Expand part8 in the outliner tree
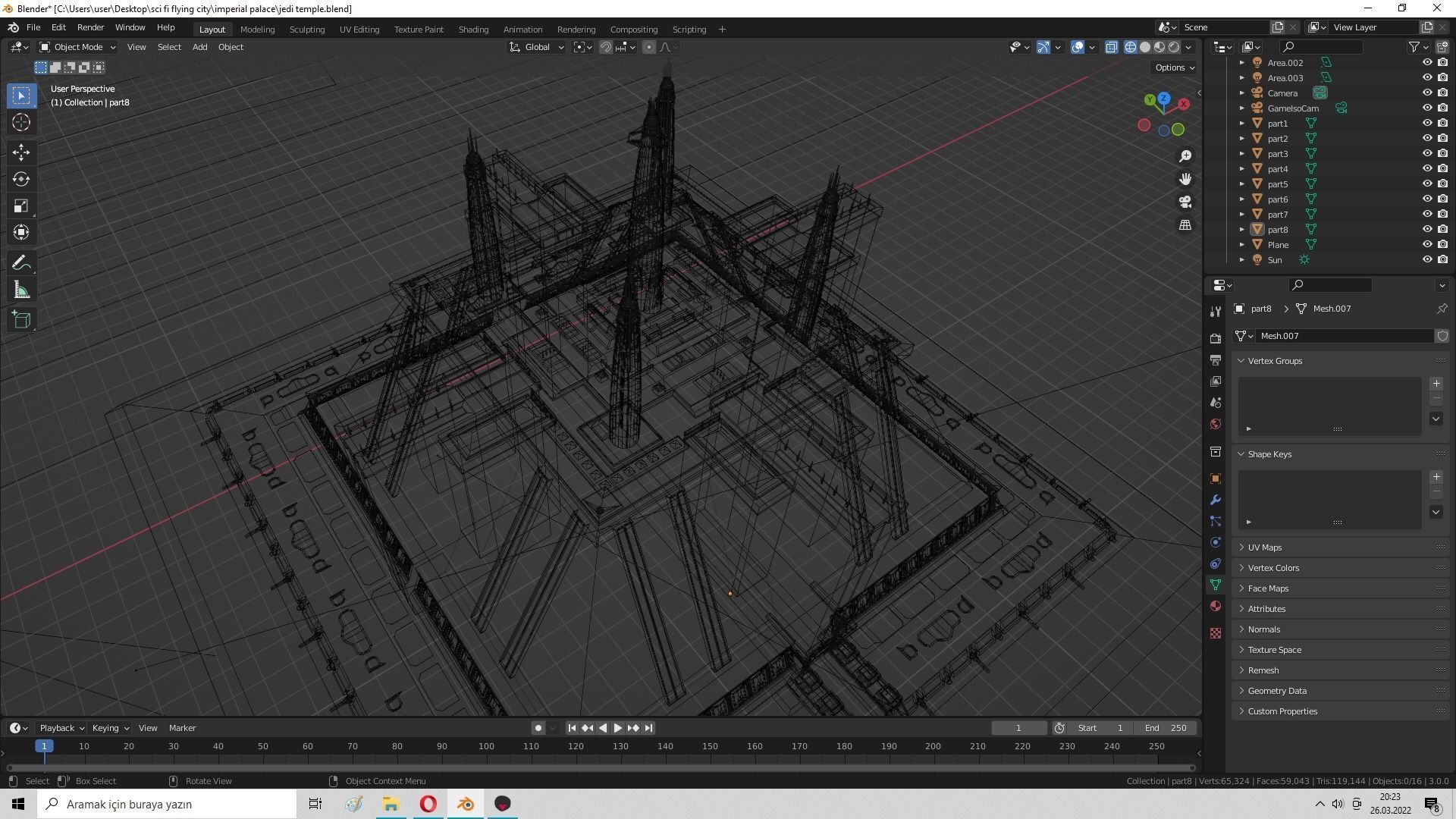 (x=1241, y=230)
